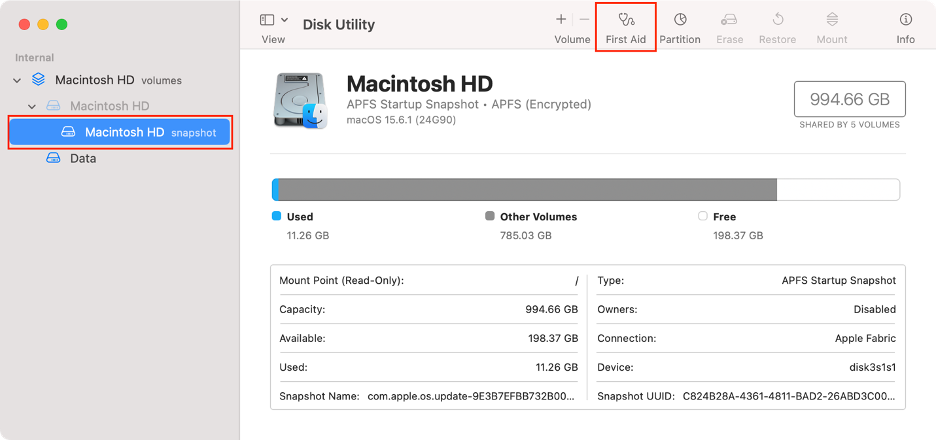Screen dimensions: 936x440
Task: Click the Mount toolbar icon
Action: click(x=832, y=20)
